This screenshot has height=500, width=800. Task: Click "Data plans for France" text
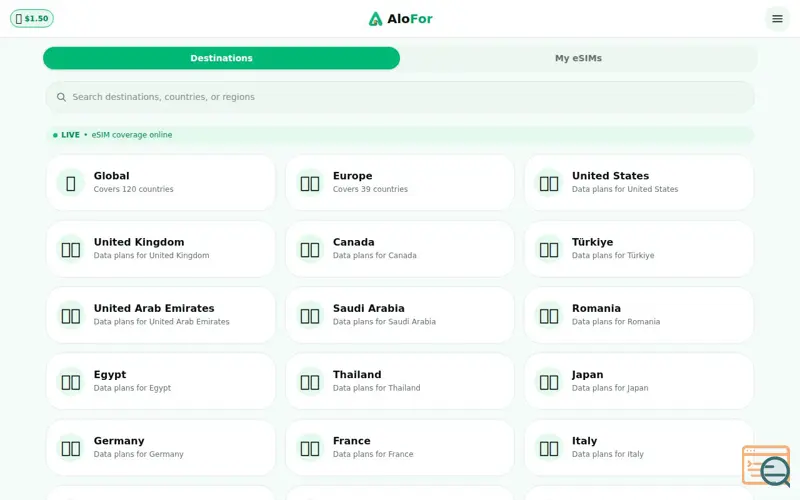(373, 455)
